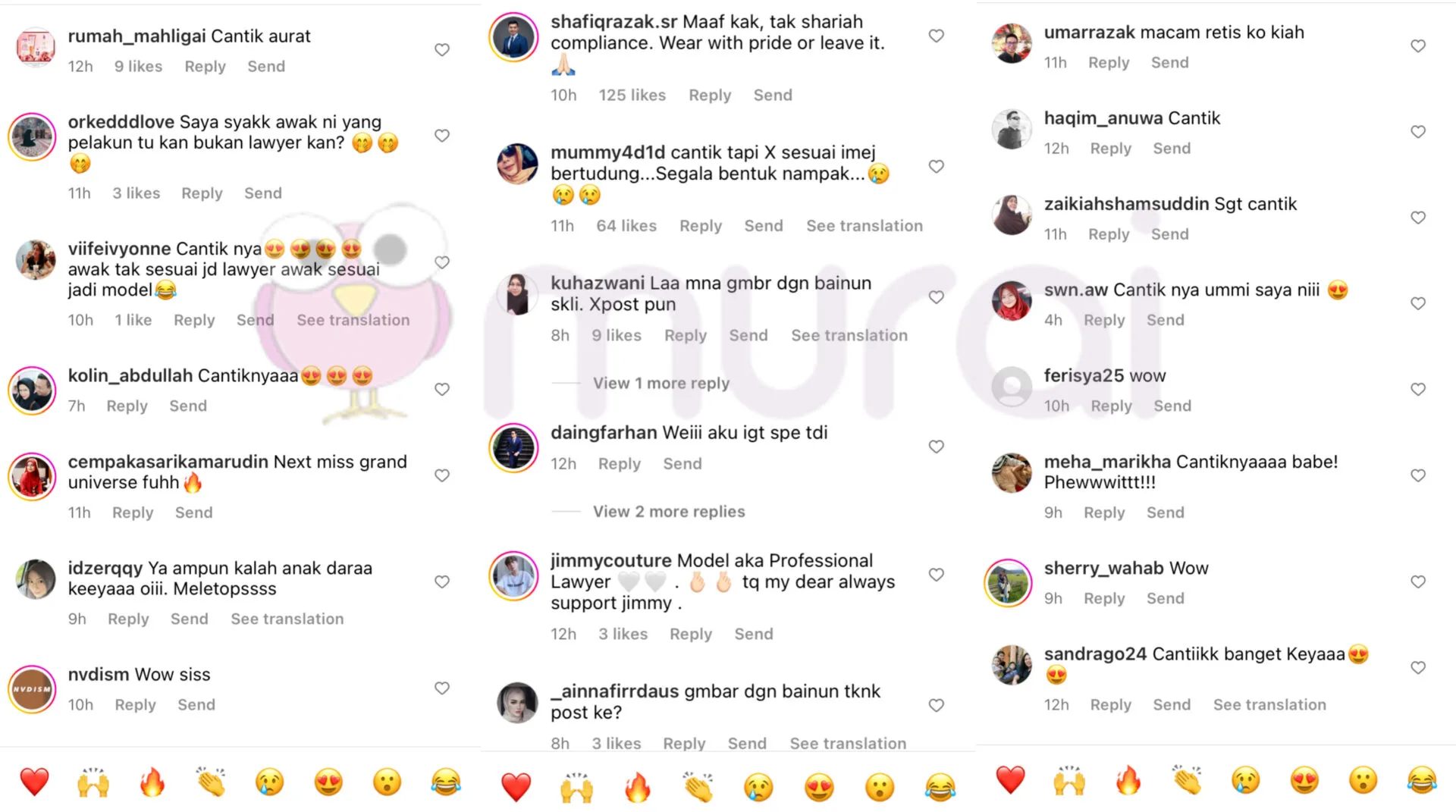The width and height of the screenshot is (1456, 812).
Task: Select the laughing-crying emoji in the right panel
Action: tap(1422, 780)
